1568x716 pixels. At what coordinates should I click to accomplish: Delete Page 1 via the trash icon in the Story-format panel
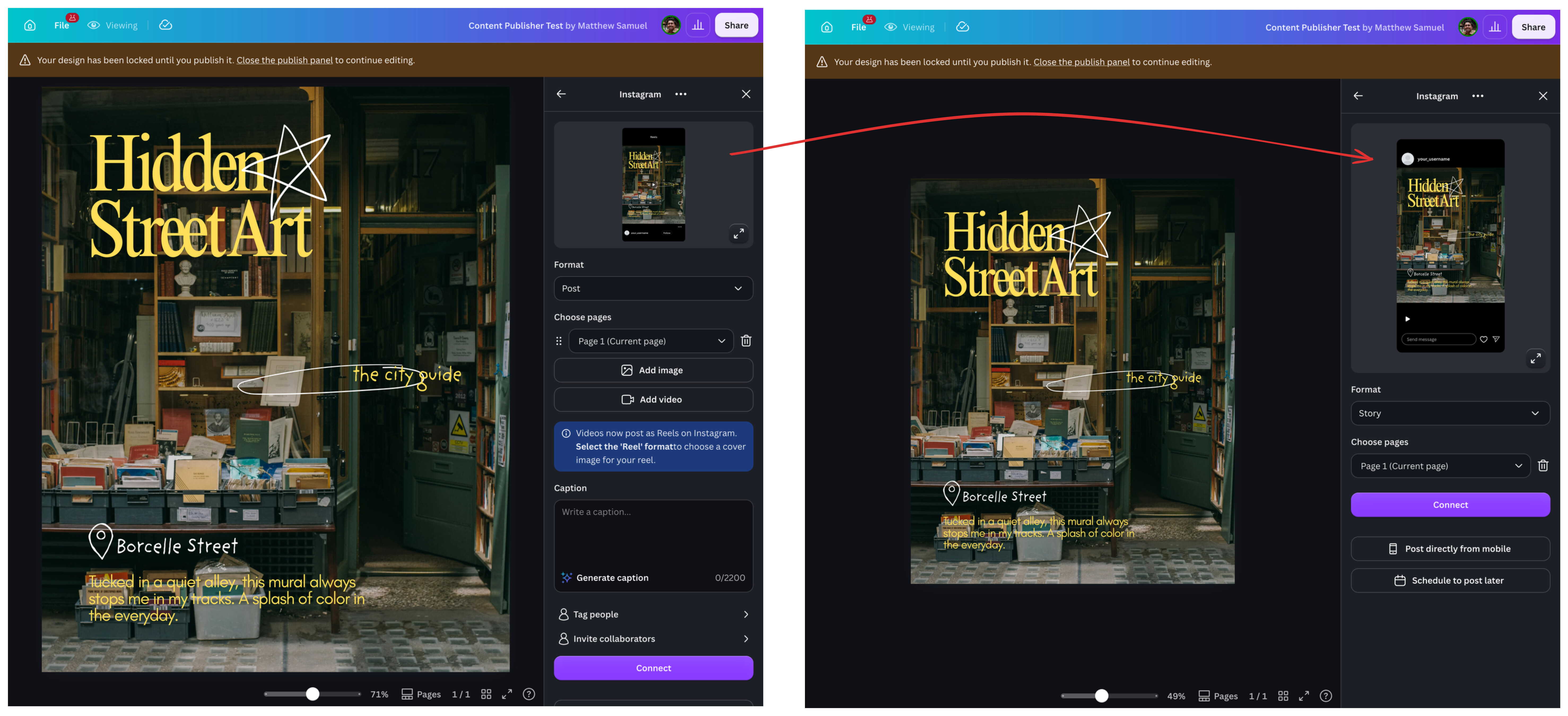point(1543,466)
